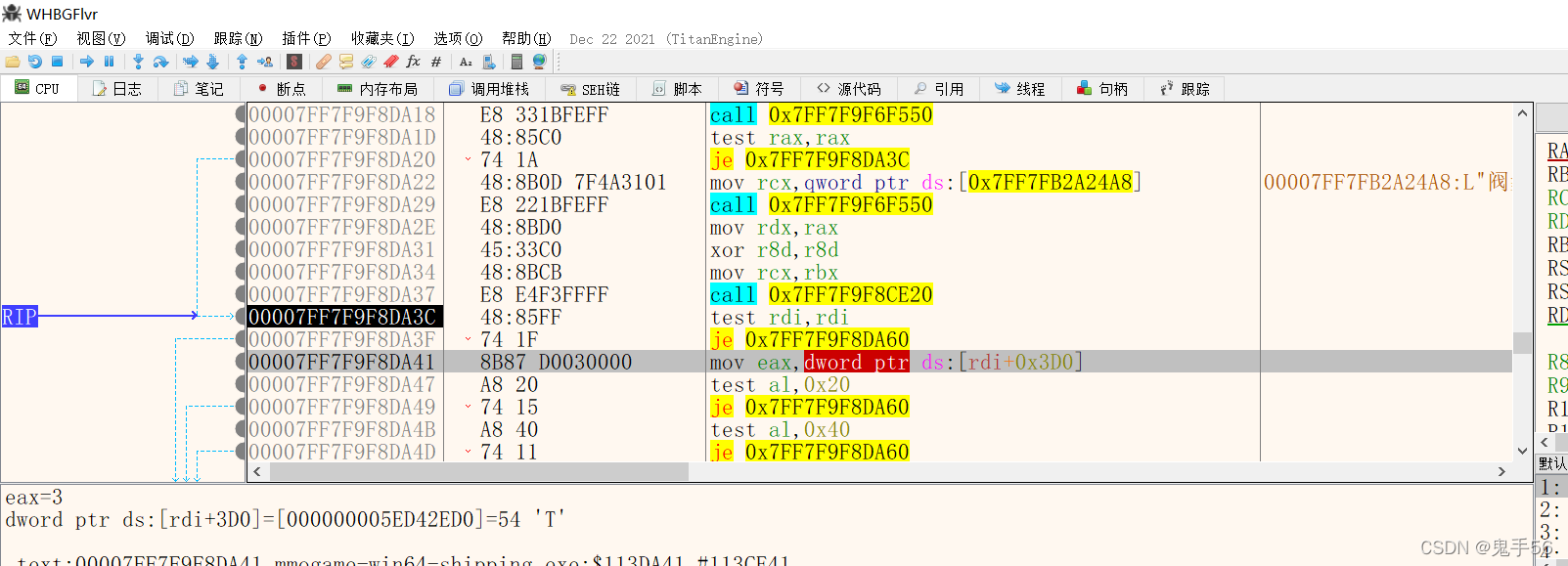Switch to the 脚本 tab
Image resolution: width=1568 pixels, height=566 pixels.
point(678,89)
